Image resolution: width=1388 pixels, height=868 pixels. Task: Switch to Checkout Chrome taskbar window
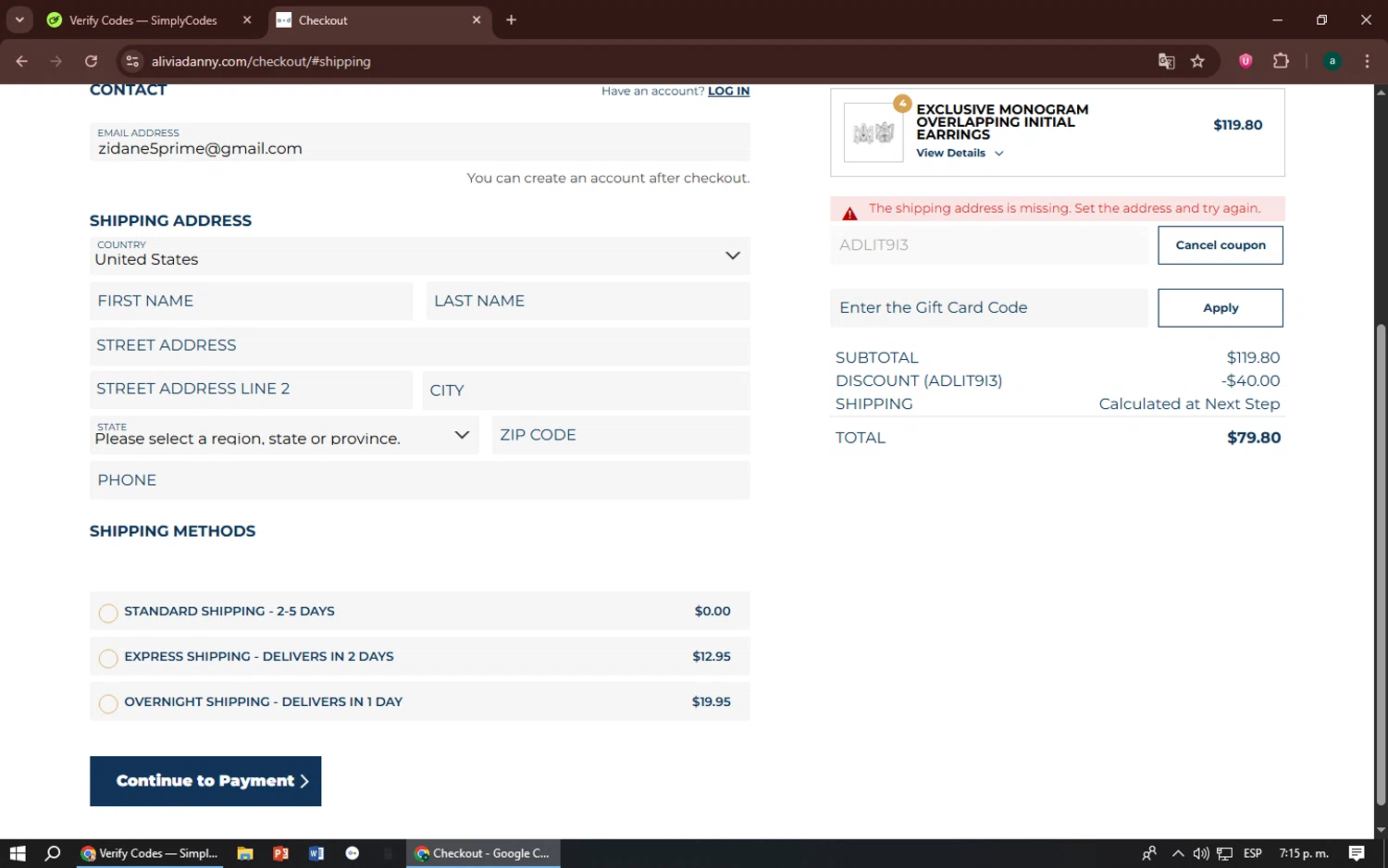point(482,853)
